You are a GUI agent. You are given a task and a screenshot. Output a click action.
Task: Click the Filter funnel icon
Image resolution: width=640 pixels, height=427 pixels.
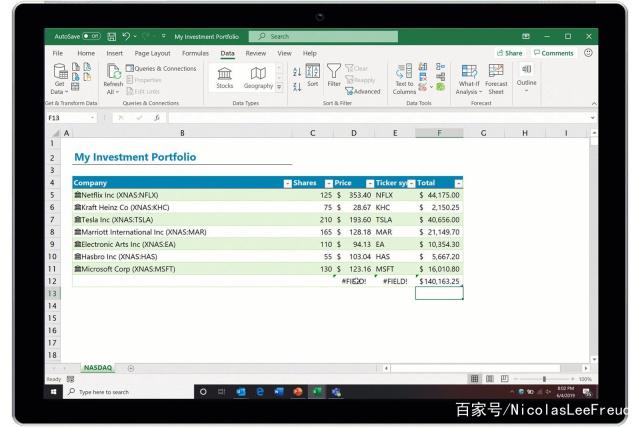(334, 71)
